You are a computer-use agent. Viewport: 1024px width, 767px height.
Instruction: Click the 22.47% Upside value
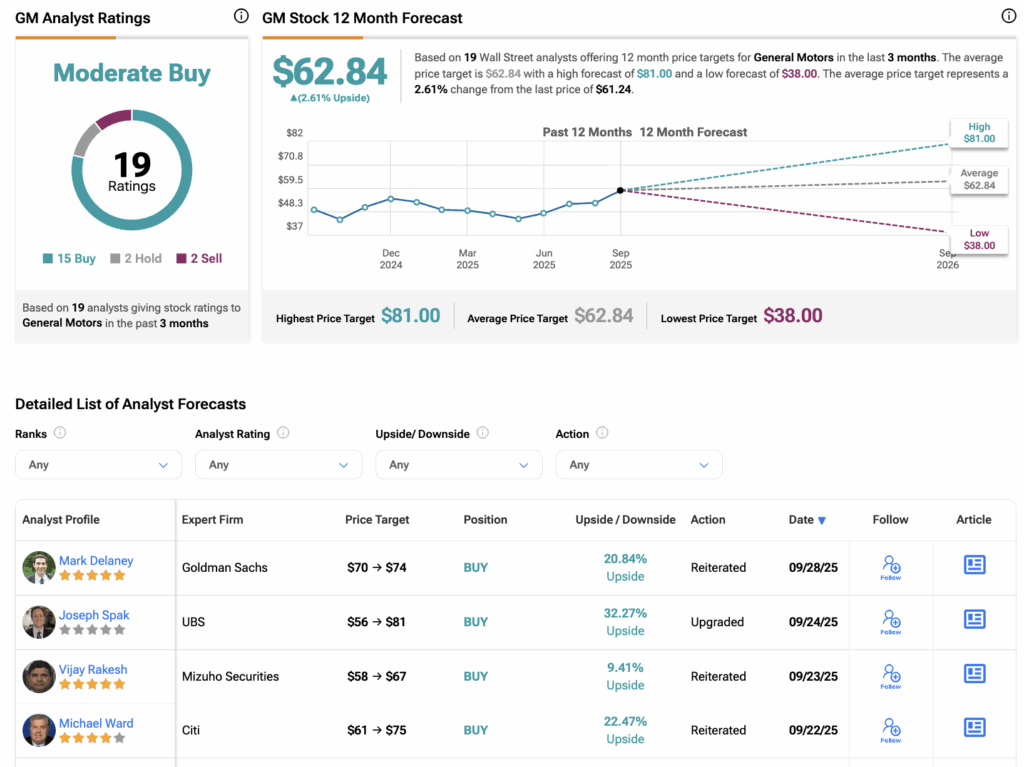click(625, 730)
